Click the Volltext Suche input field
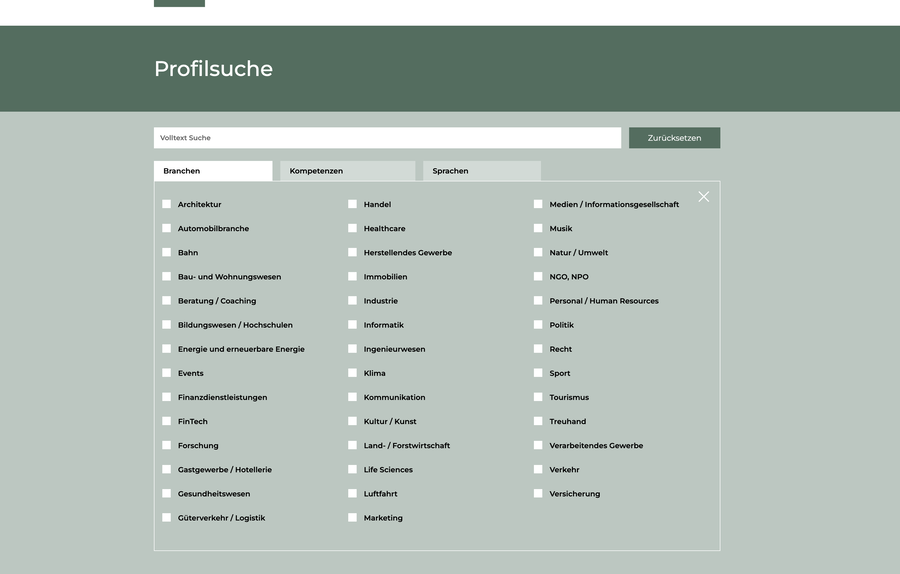Screen dimensions: 900x574 click(387, 138)
